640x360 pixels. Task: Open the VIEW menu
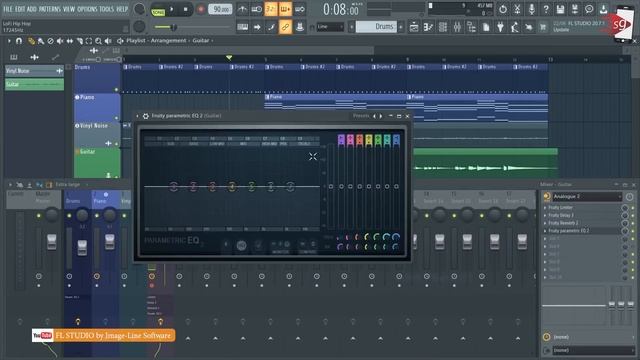69,9
